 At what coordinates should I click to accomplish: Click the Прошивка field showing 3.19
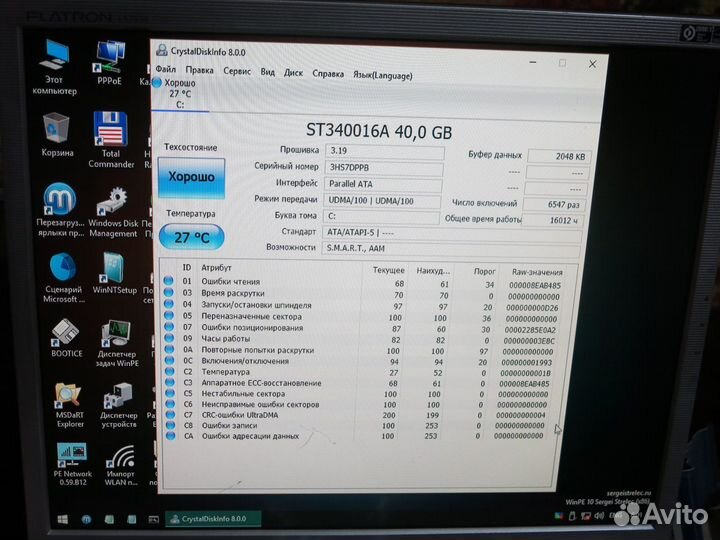pyautogui.click(x=385, y=152)
